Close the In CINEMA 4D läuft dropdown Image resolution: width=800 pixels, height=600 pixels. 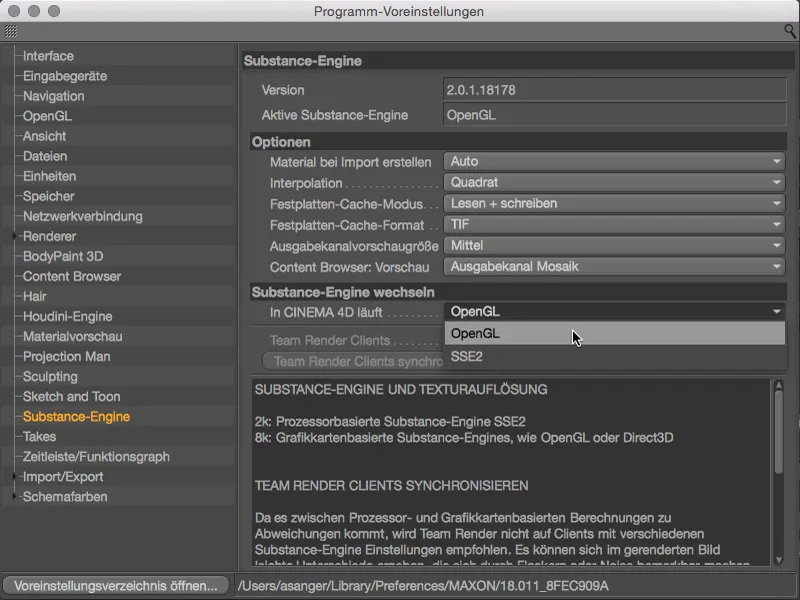(x=614, y=311)
